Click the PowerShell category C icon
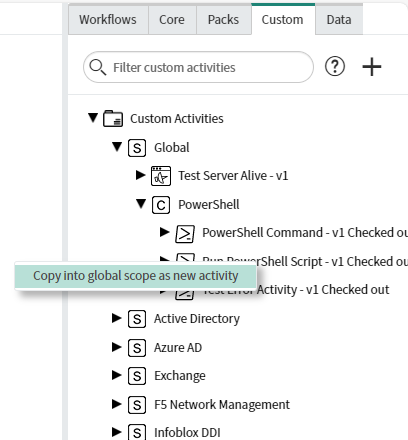This screenshot has width=408, height=440. click(x=161, y=205)
